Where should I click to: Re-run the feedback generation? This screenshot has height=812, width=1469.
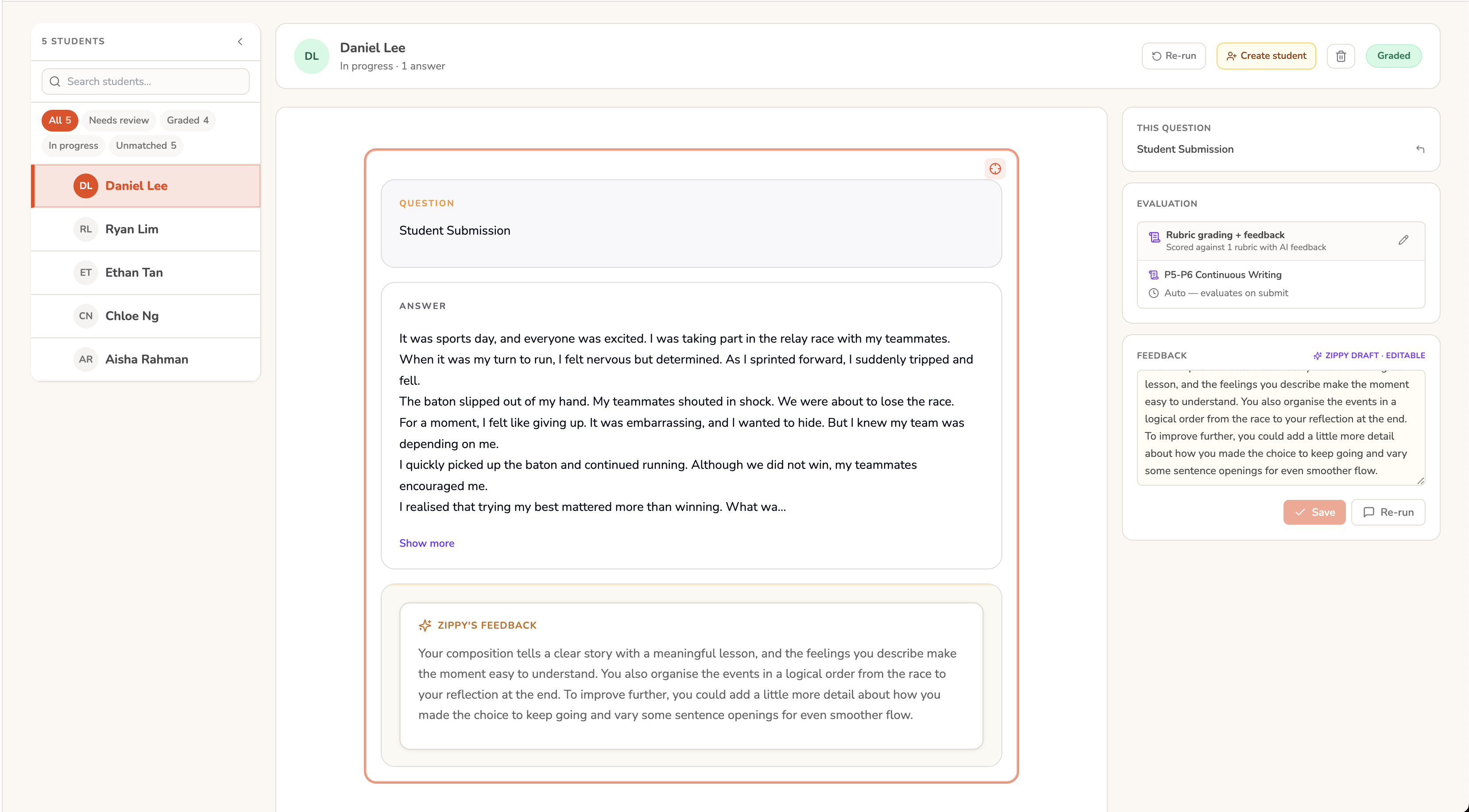[x=1388, y=512]
